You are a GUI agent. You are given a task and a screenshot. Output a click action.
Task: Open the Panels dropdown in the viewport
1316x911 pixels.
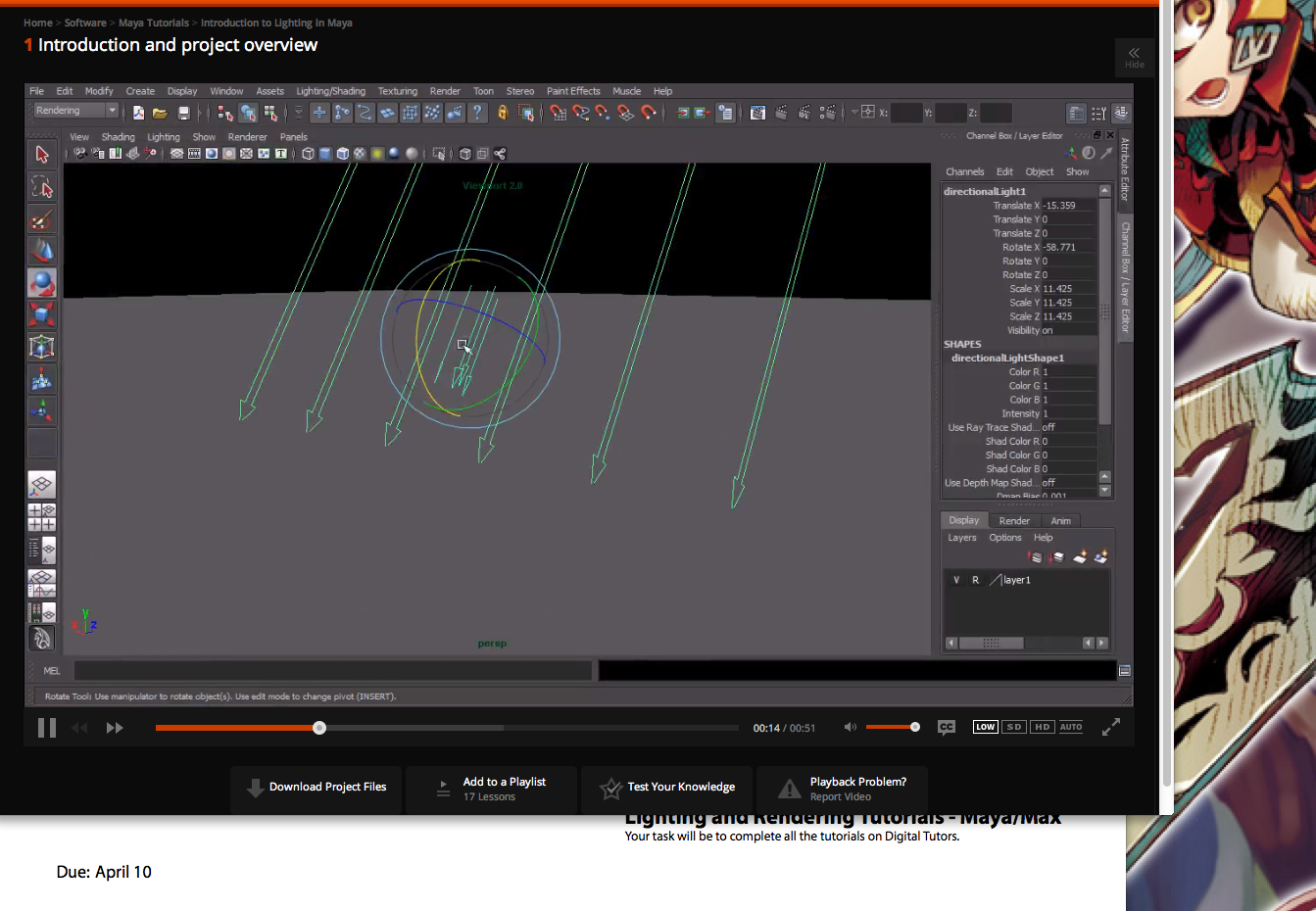[x=293, y=137]
